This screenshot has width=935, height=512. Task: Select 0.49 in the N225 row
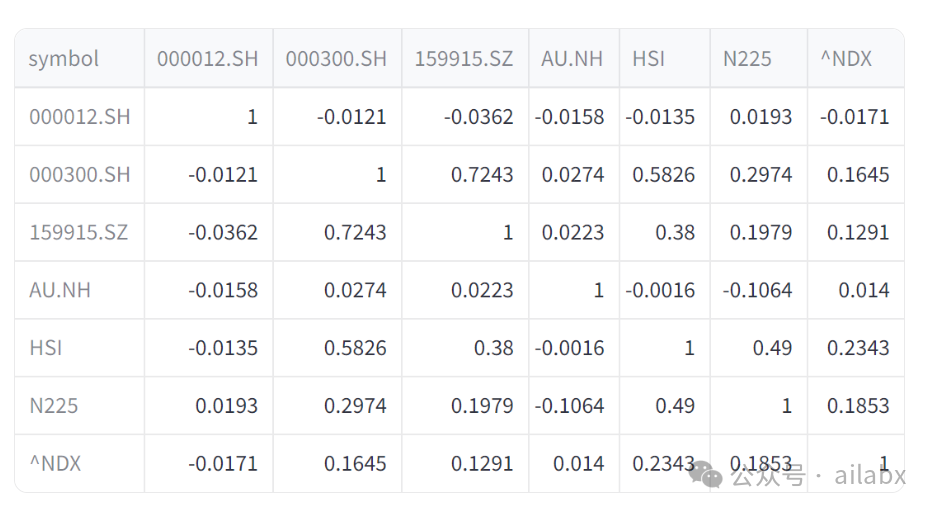(676, 406)
